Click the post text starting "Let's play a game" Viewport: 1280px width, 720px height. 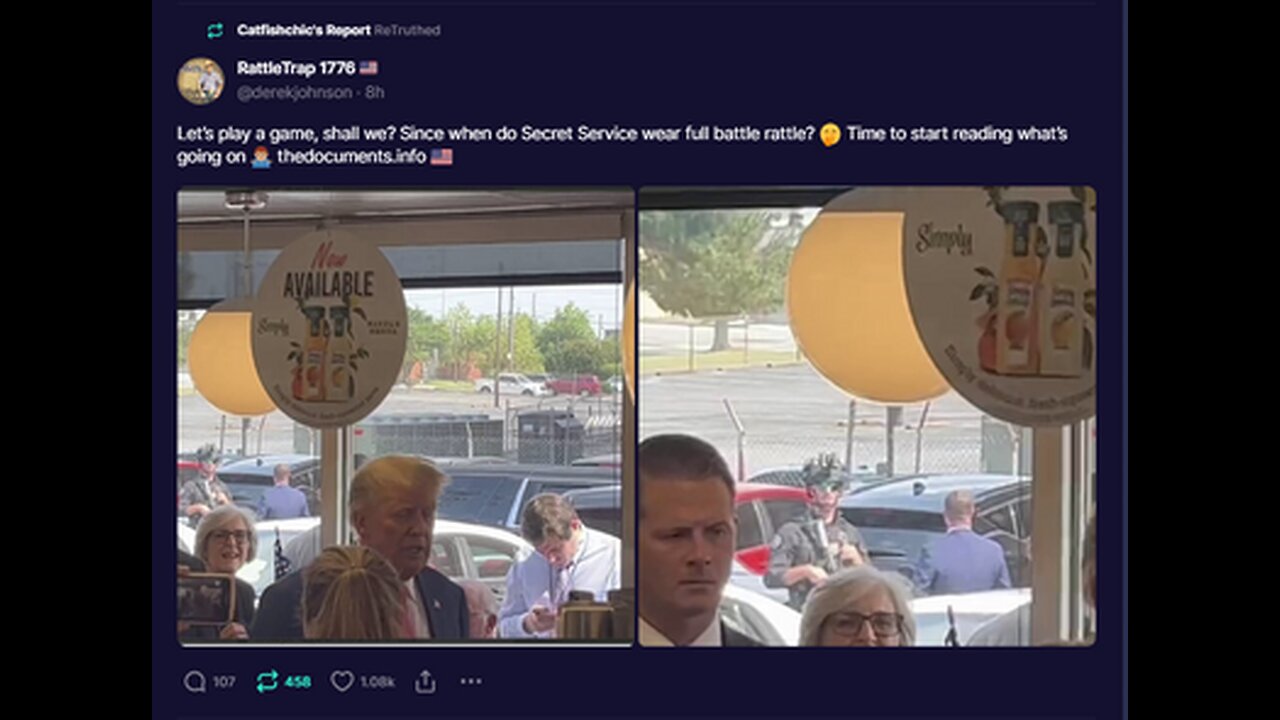point(500,134)
